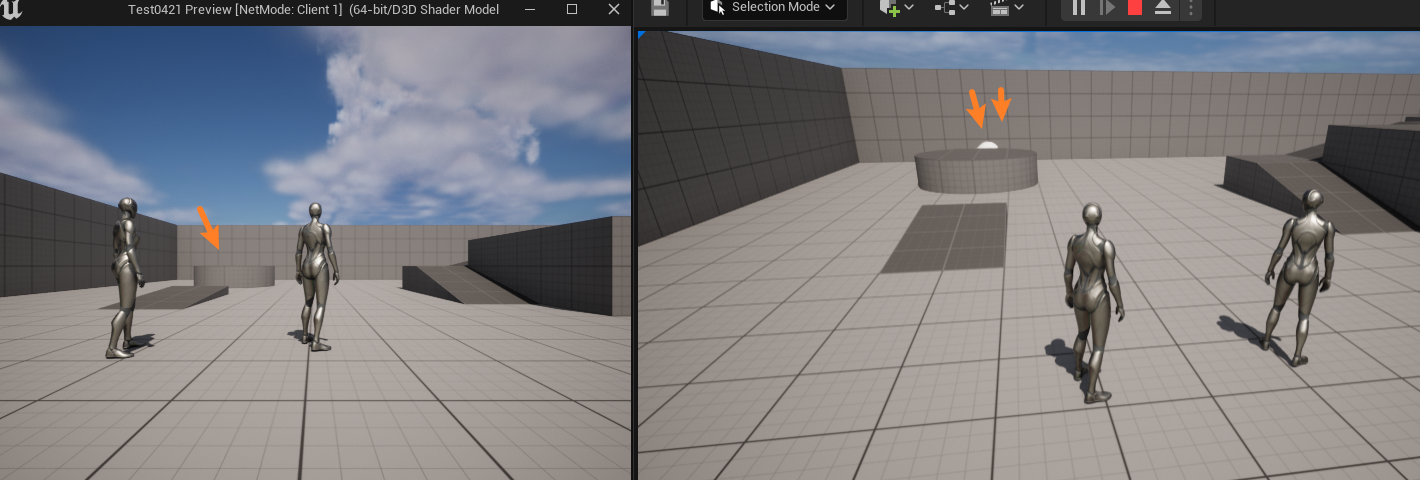The height and width of the screenshot is (480, 1420).
Task: Advance simulation by a single frame
Action: pyautogui.click(x=1107, y=8)
